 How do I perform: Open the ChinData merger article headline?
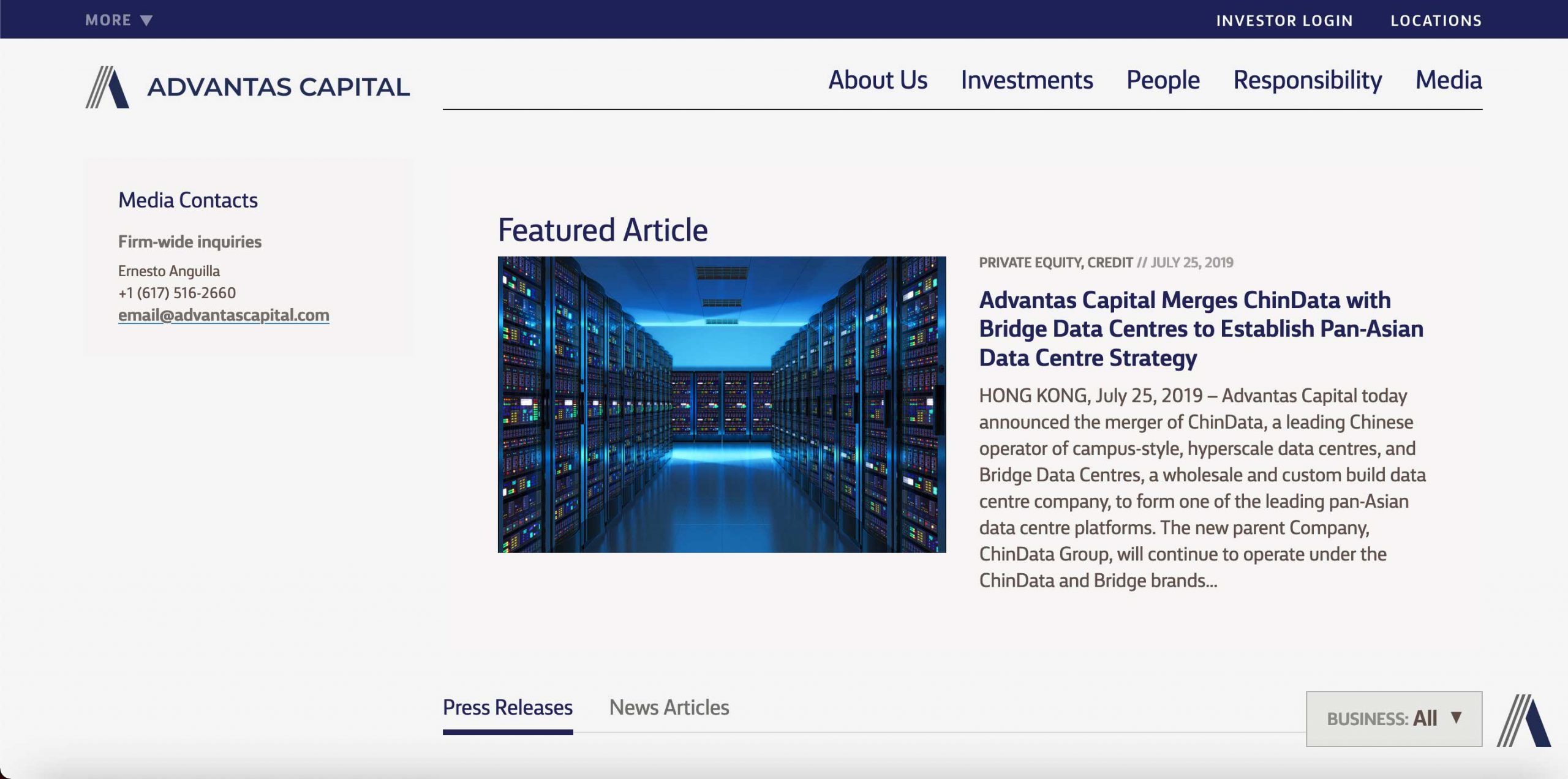tap(1201, 329)
